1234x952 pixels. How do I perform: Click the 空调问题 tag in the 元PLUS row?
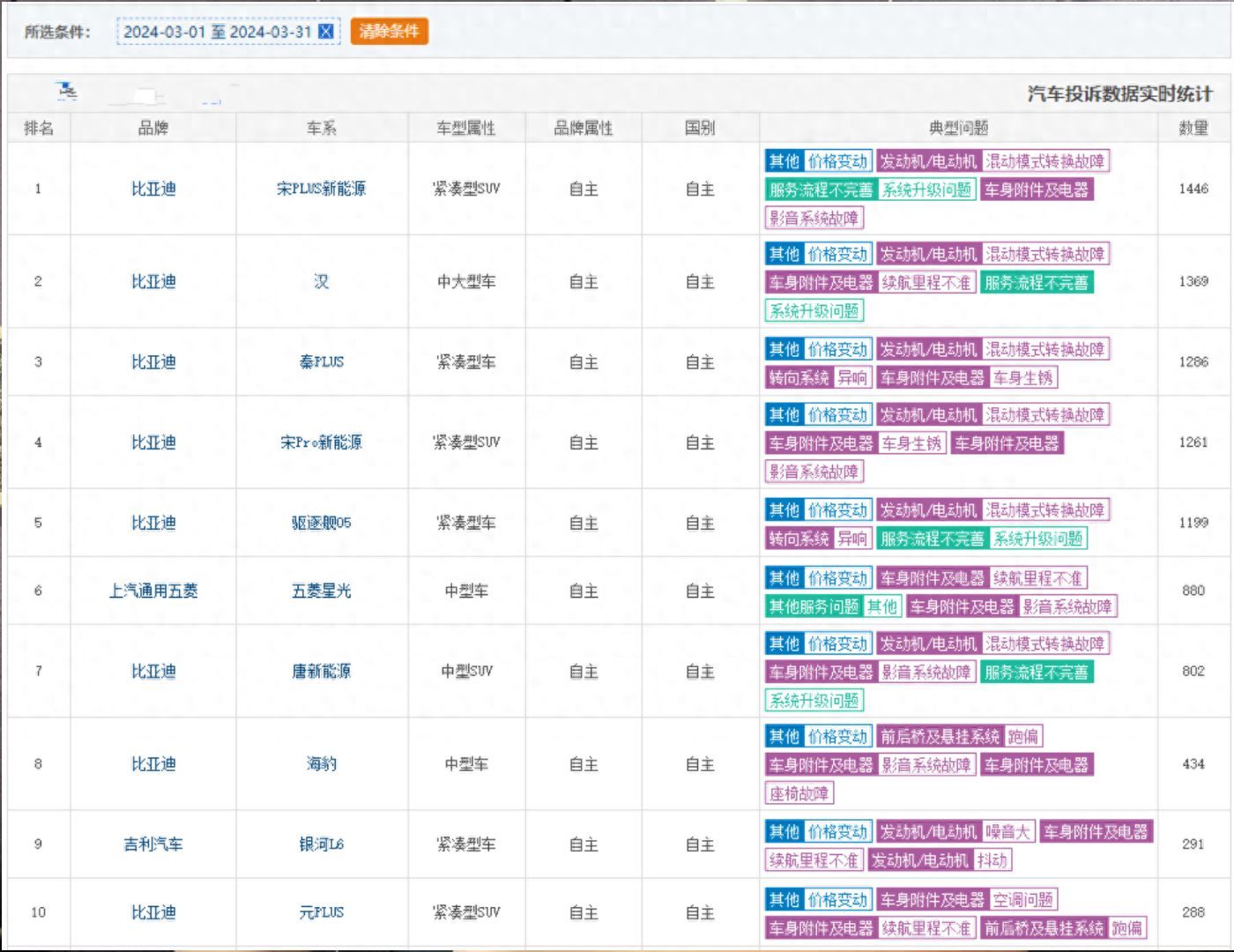[1022, 900]
